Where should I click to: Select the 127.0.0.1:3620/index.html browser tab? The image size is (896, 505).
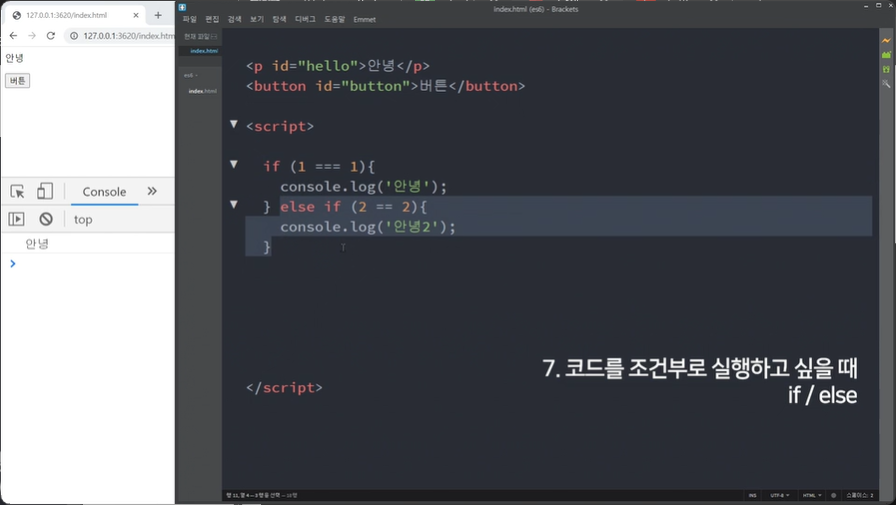click(x=73, y=15)
